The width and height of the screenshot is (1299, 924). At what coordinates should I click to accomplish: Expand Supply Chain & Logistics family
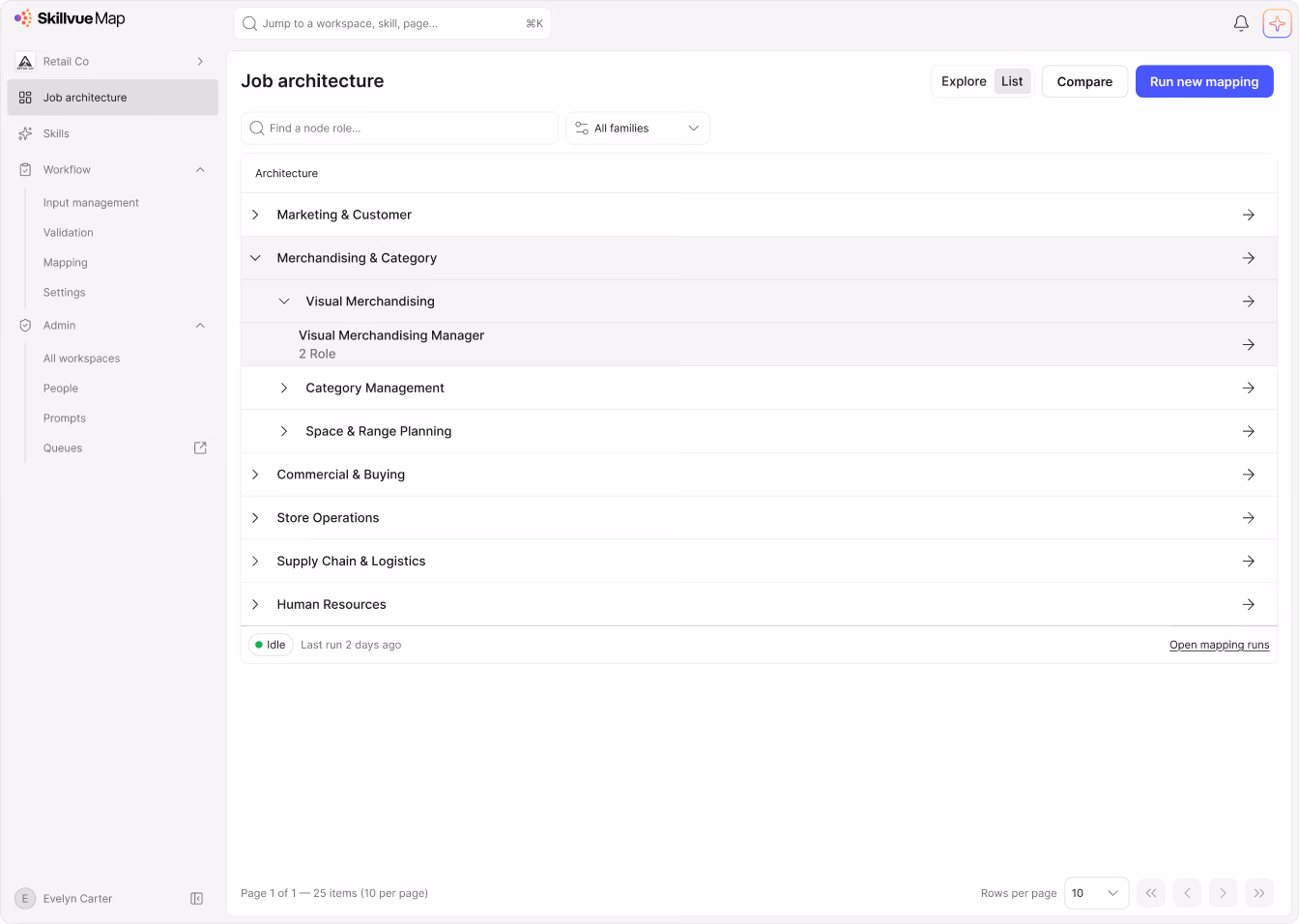click(x=255, y=561)
